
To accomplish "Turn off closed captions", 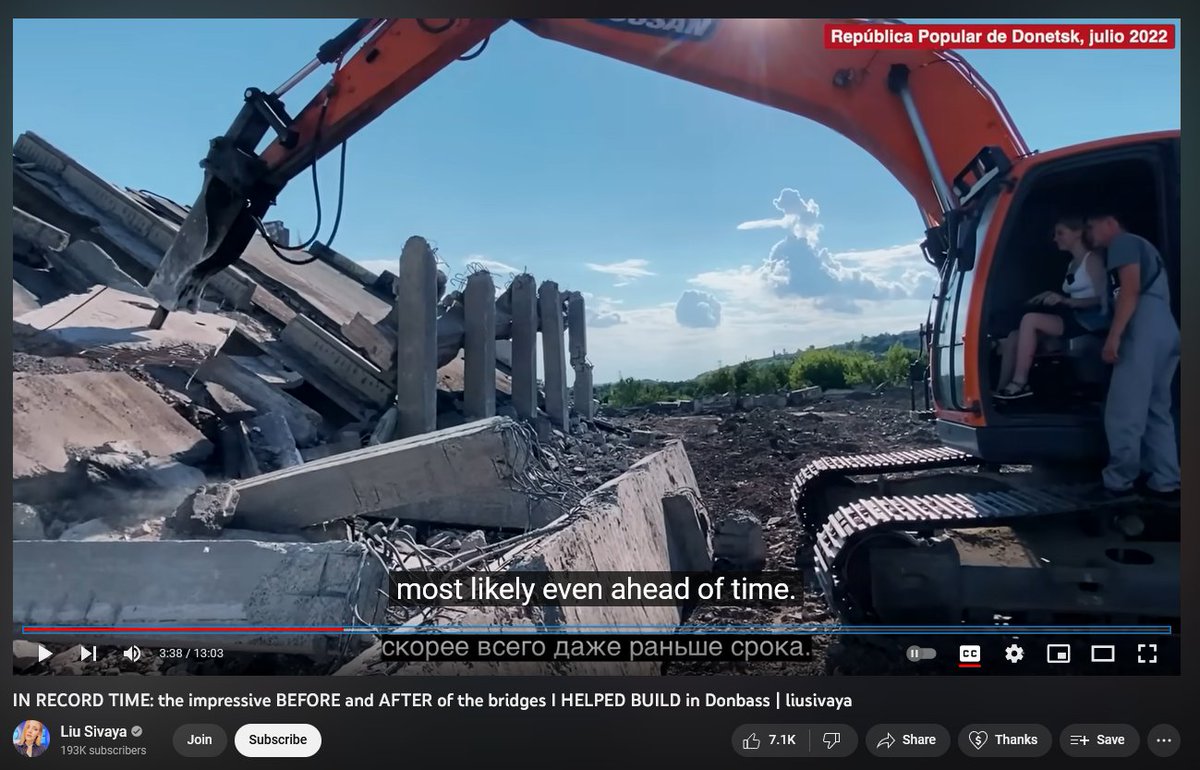I will coord(969,653).
